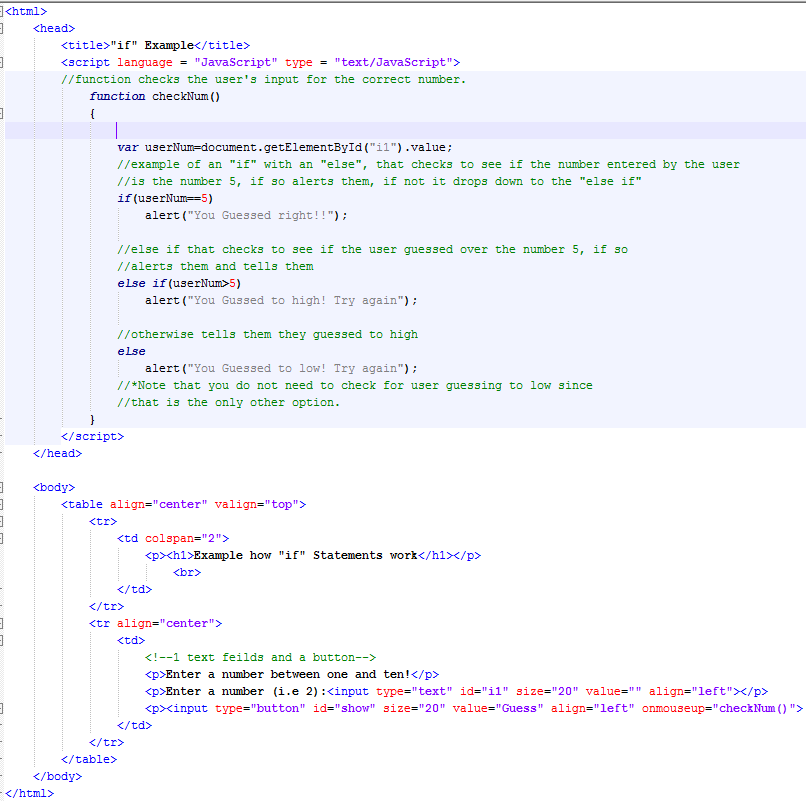Click the 'function checkNum()' declaration

(x=155, y=96)
